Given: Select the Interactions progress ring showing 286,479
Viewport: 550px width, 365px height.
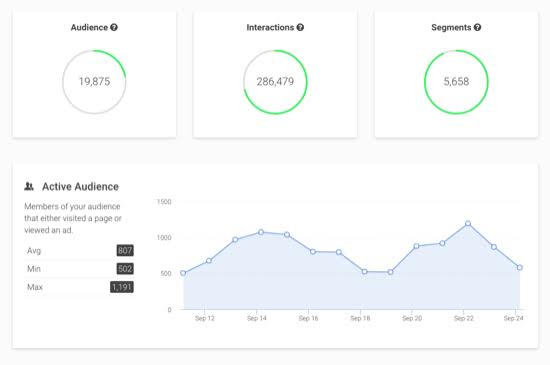Looking at the screenshot, I should tap(275, 82).
